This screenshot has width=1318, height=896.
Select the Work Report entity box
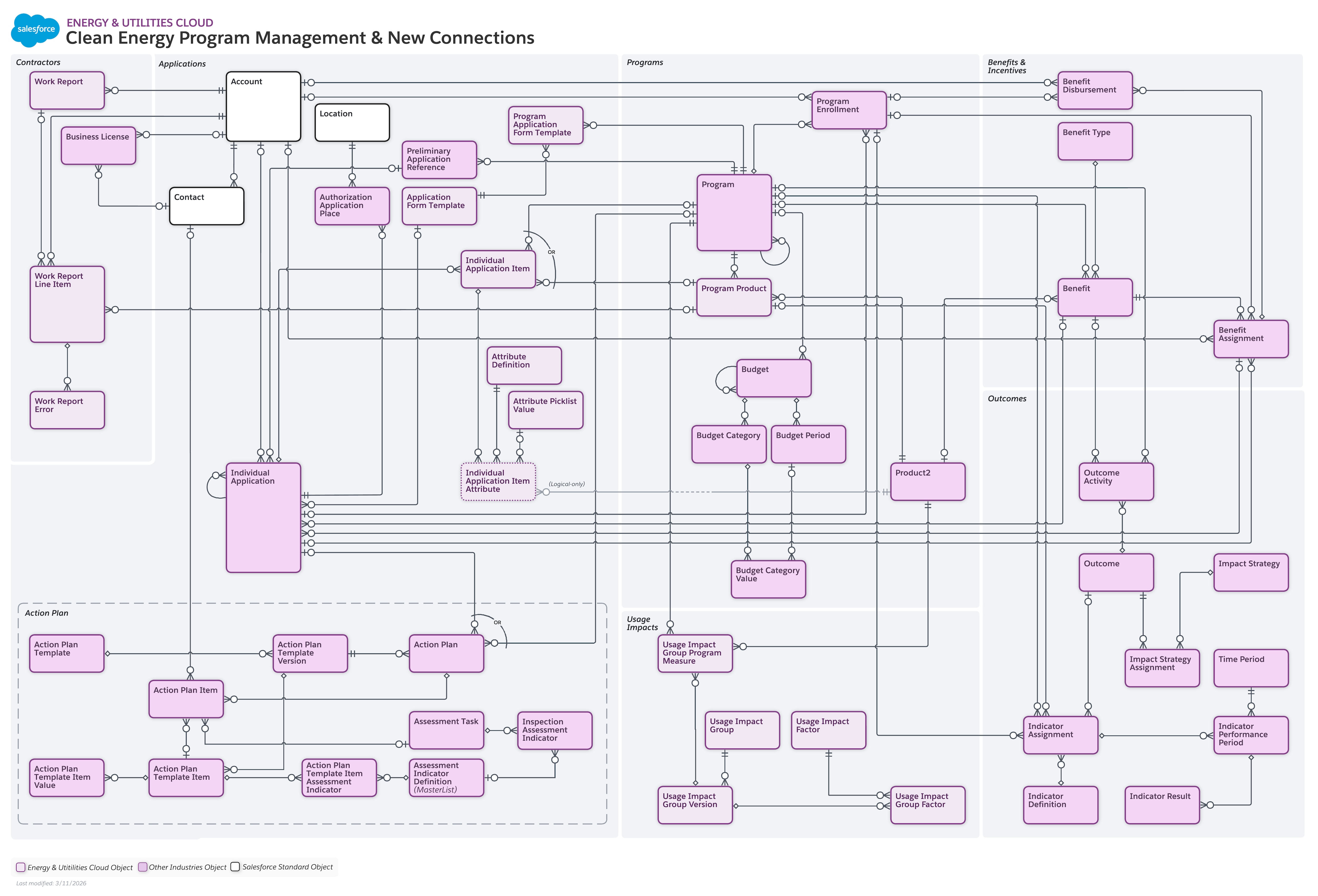point(66,90)
